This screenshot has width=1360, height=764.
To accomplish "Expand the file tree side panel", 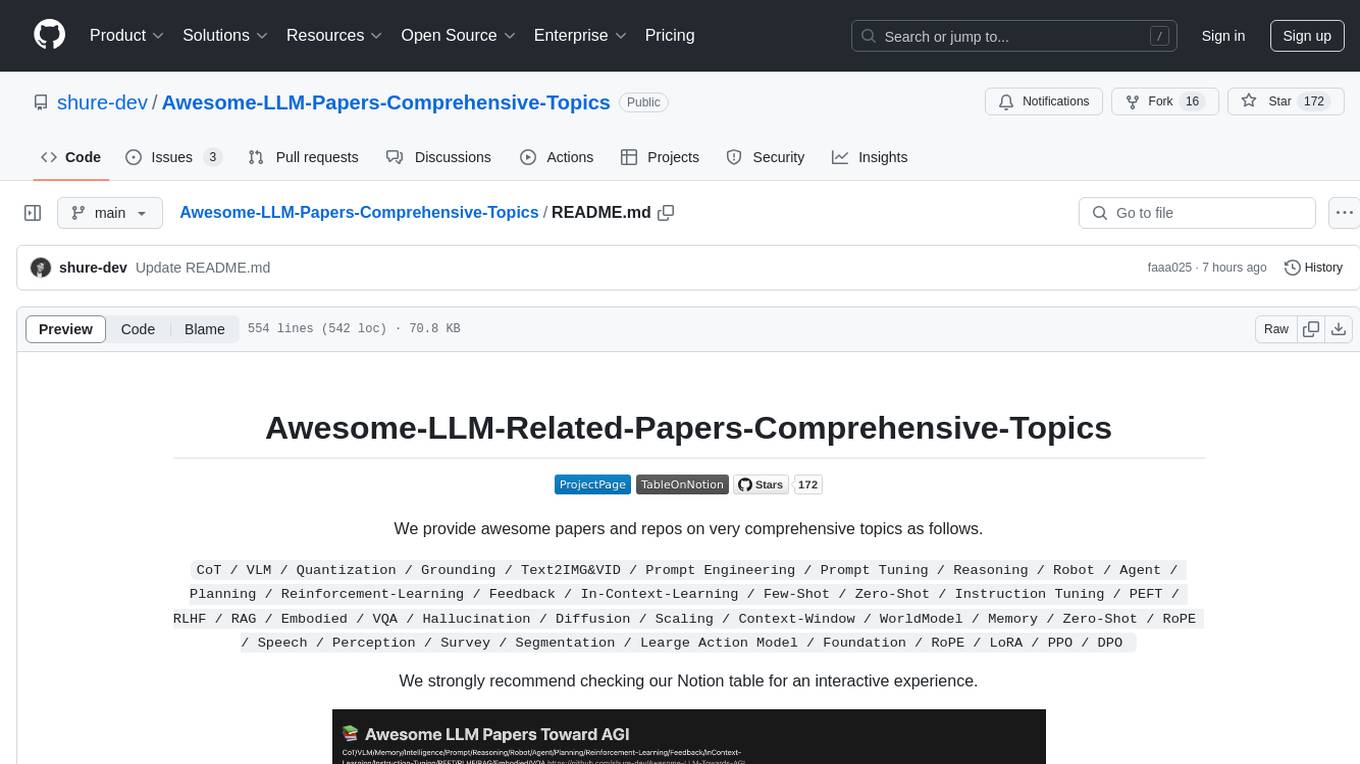I will pos(33,213).
